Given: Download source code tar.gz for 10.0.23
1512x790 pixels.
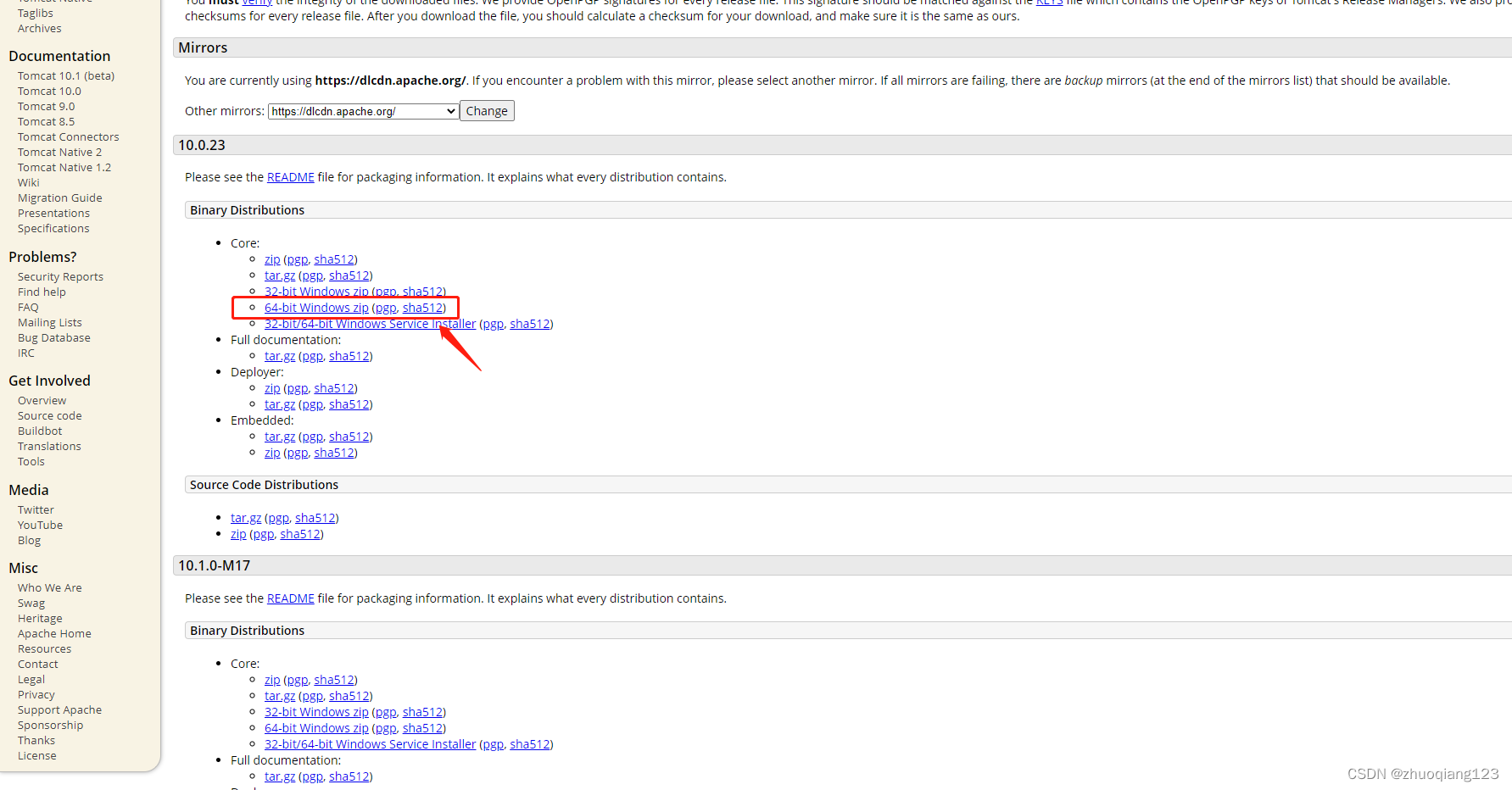Looking at the screenshot, I should pos(246,518).
